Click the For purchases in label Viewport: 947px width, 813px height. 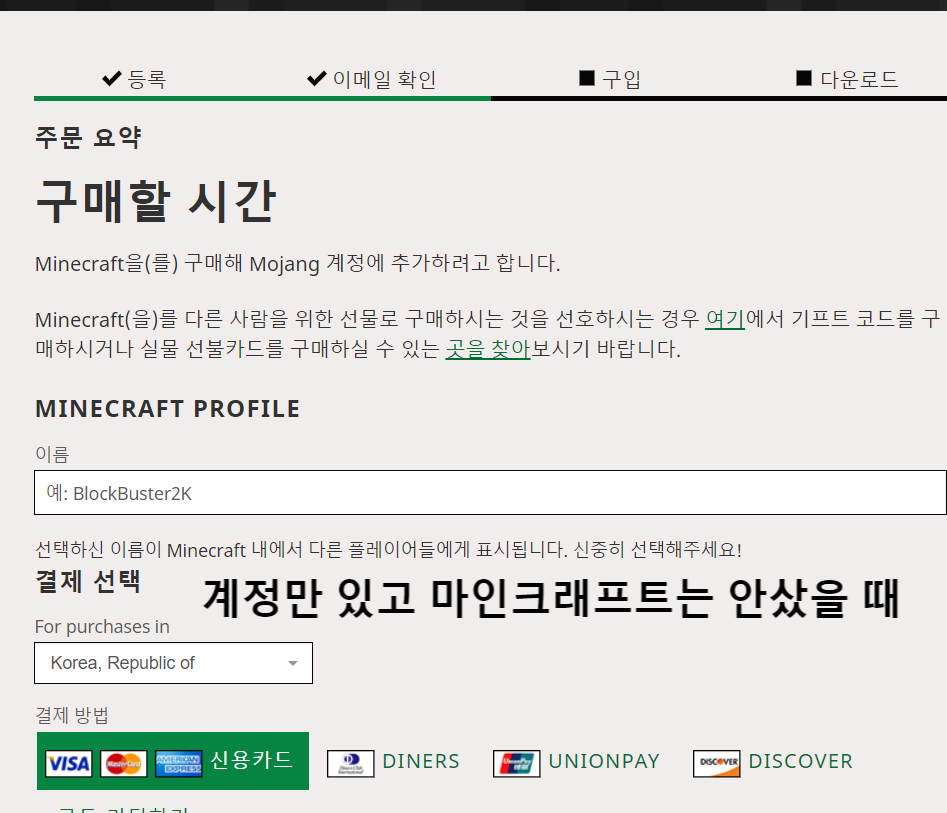click(x=102, y=627)
